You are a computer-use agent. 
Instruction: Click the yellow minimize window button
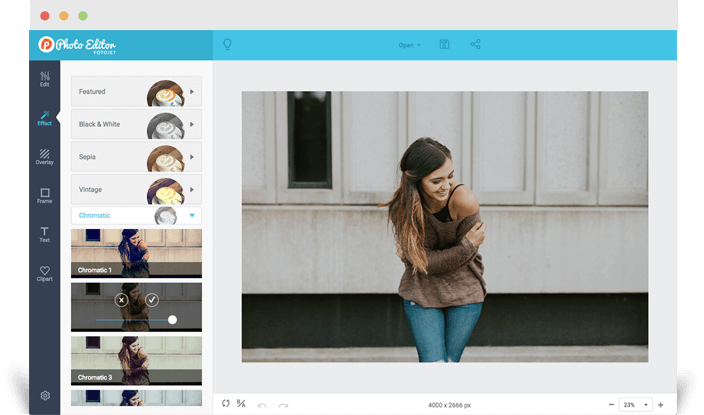64,16
